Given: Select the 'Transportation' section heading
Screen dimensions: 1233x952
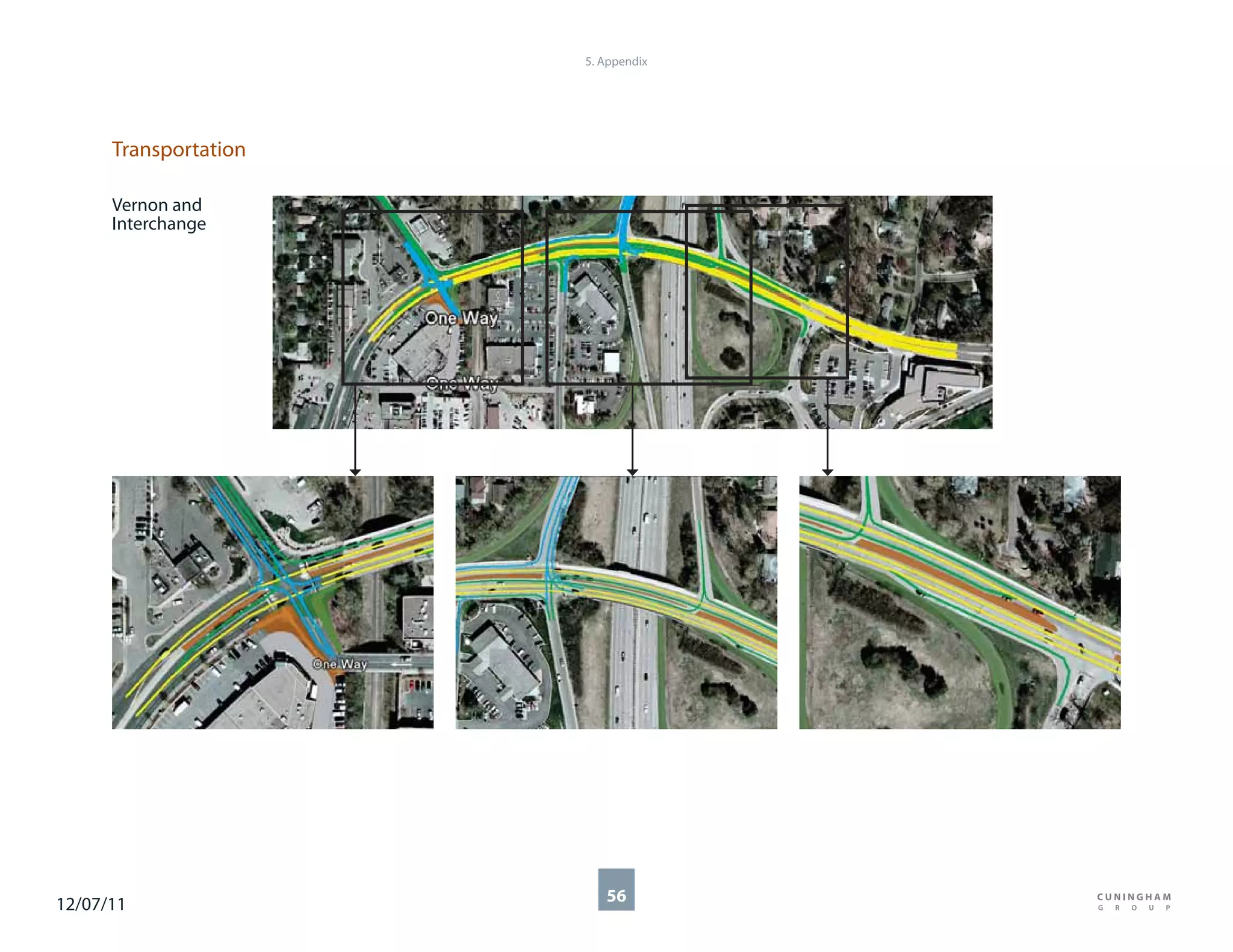Looking at the screenshot, I should click(x=179, y=149).
